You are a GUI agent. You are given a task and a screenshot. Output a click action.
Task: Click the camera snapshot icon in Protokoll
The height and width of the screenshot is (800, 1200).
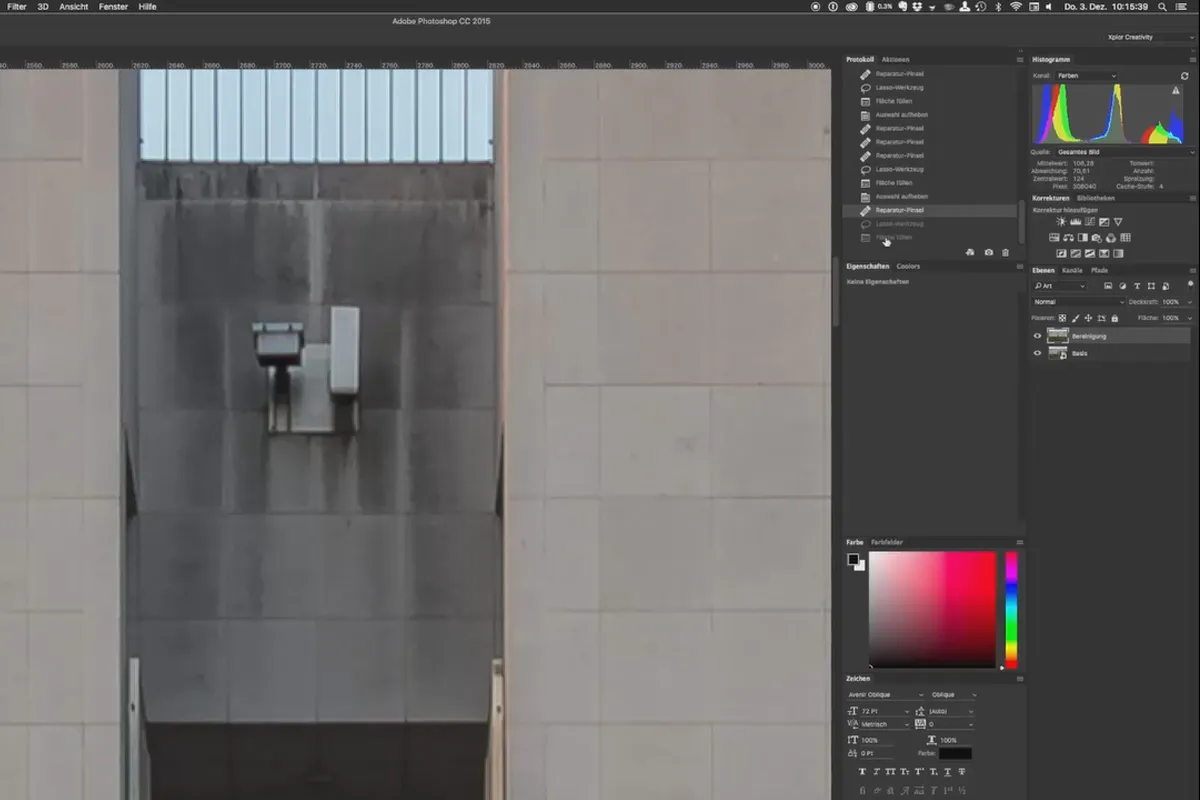[x=988, y=253]
